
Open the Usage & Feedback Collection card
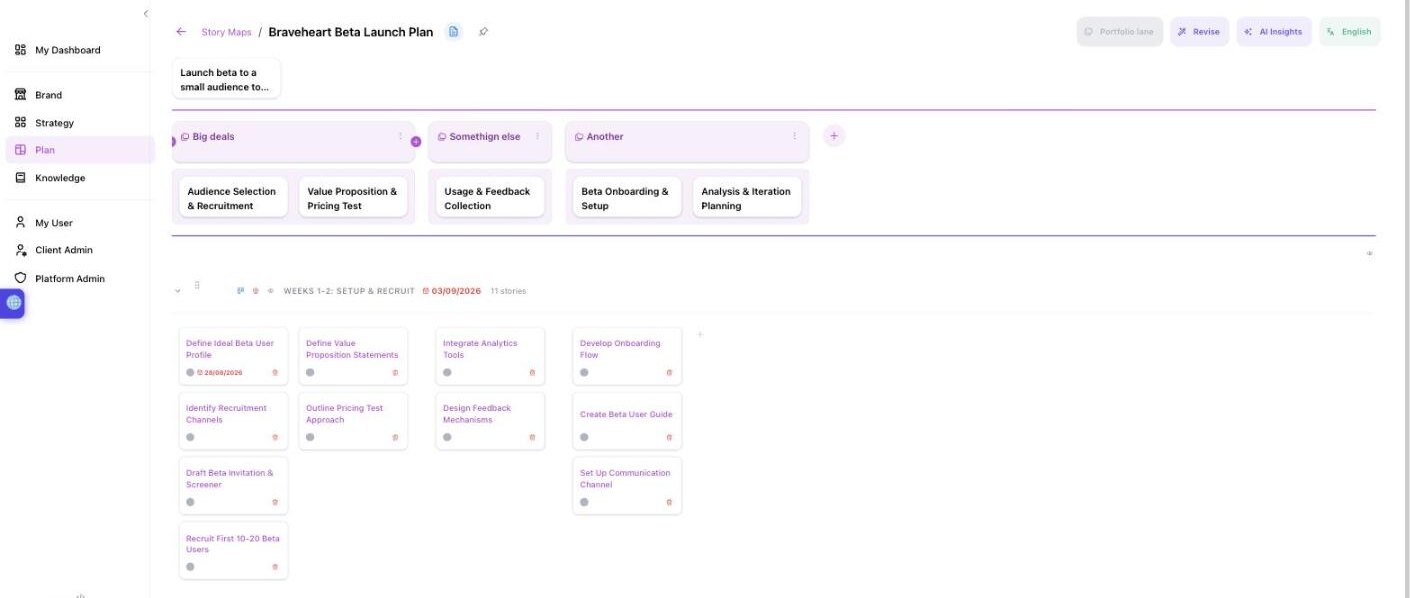coord(490,198)
